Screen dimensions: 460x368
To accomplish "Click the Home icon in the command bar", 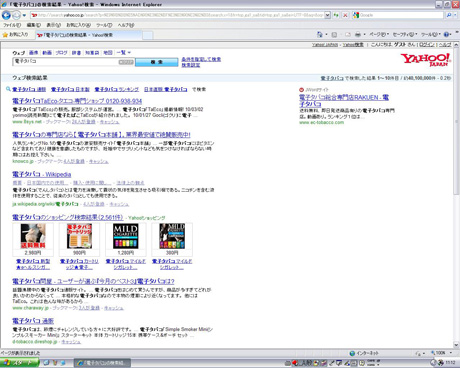I will point(319,34).
